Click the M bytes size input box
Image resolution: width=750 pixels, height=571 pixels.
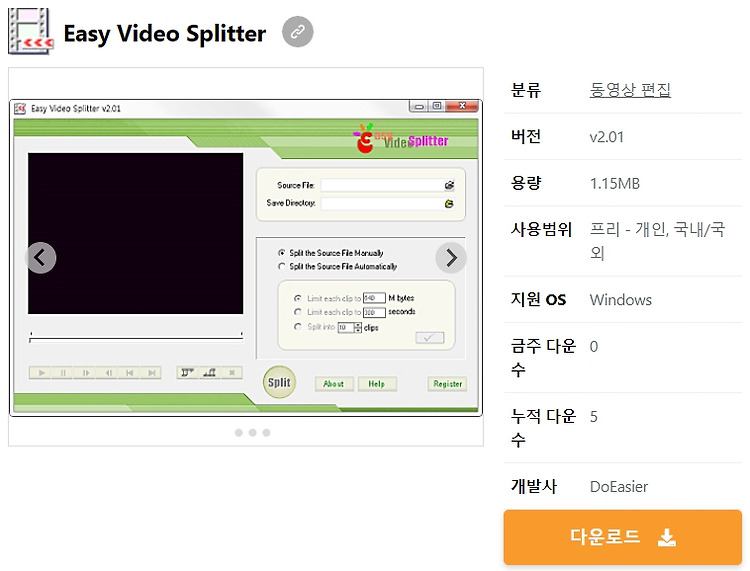[374, 298]
